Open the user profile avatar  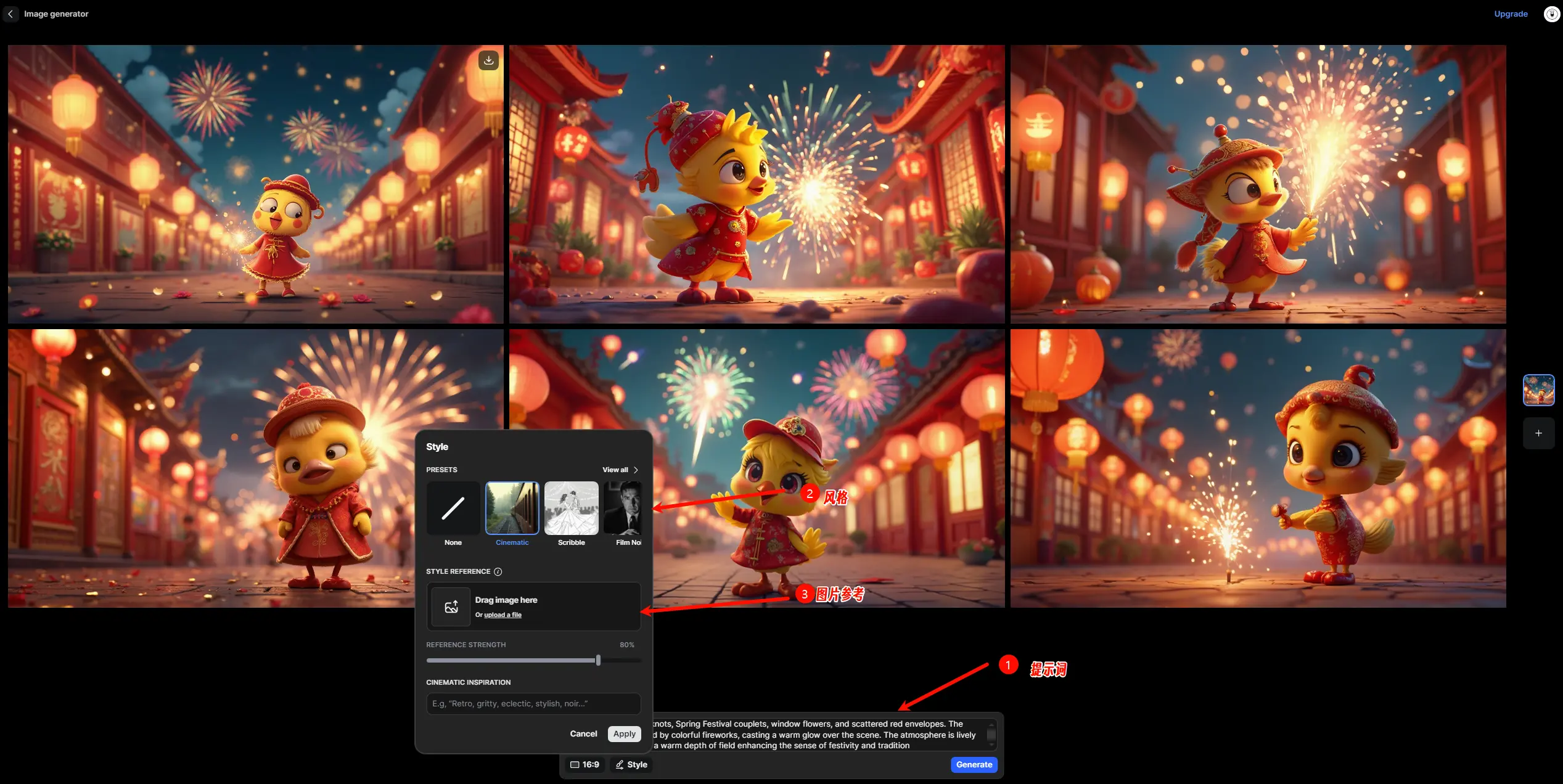[1551, 14]
